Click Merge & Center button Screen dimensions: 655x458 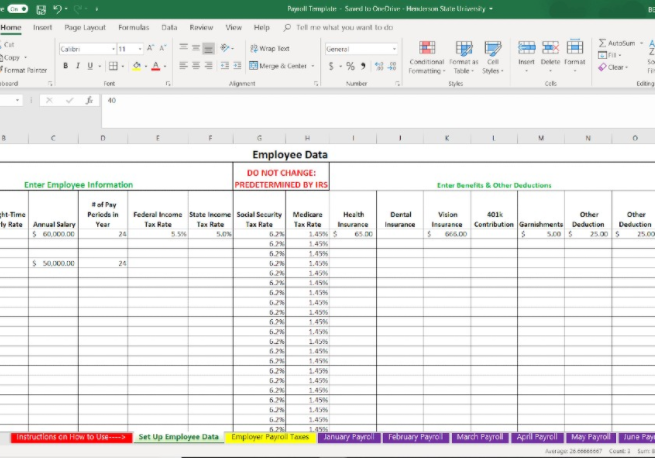pyautogui.click(x=278, y=66)
